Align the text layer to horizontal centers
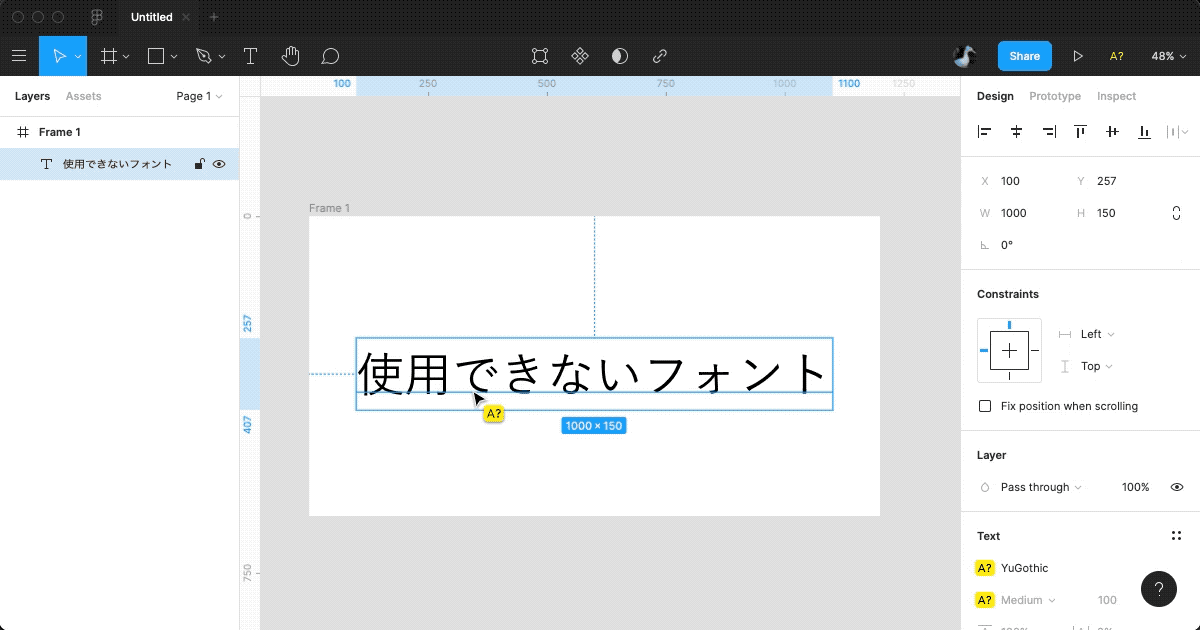 pos(1016,131)
